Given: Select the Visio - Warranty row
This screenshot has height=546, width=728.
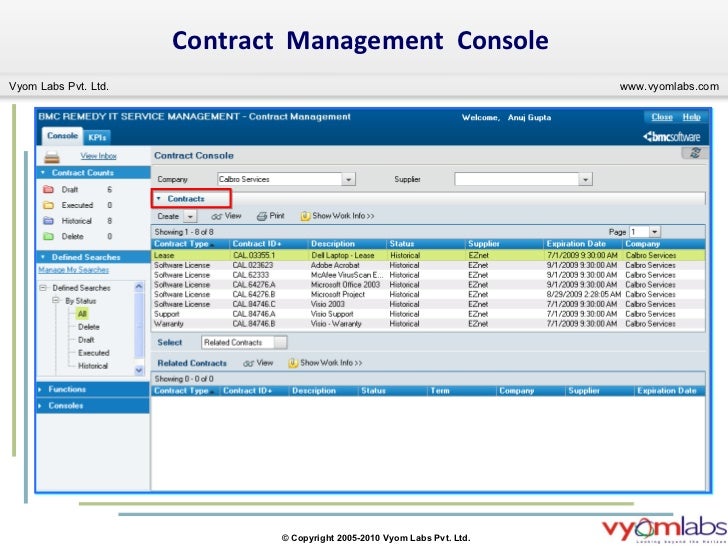Looking at the screenshot, I should [x=428, y=324].
